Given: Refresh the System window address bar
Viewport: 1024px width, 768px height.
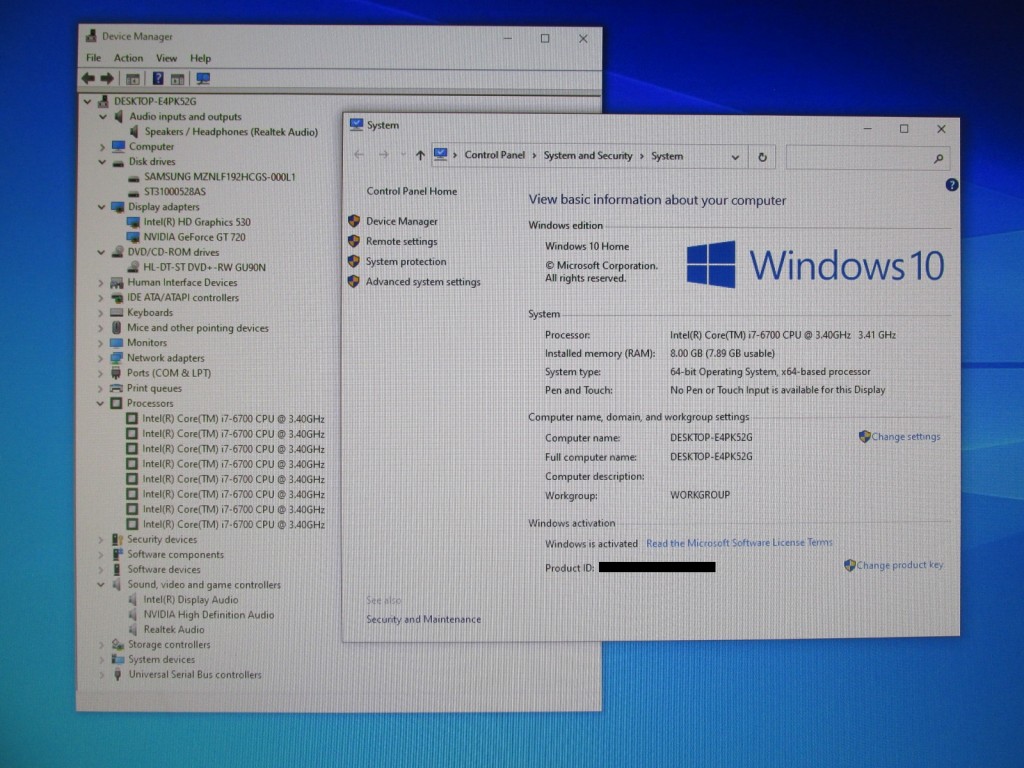Looking at the screenshot, I should (762, 157).
